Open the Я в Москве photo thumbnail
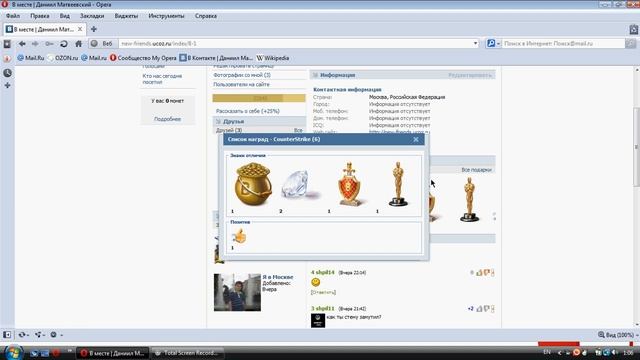The width and height of the screenshot is (640, 360). pos(237,292)
